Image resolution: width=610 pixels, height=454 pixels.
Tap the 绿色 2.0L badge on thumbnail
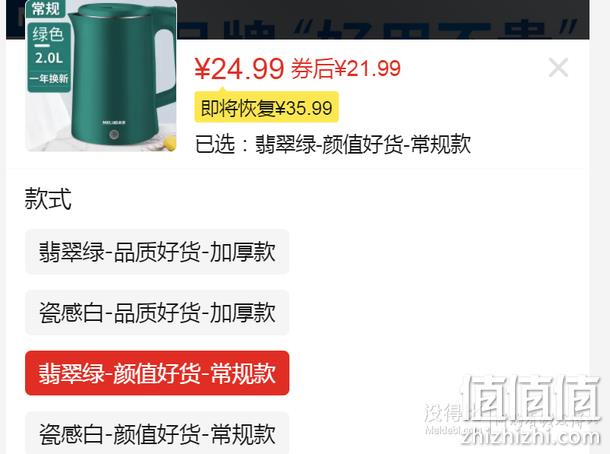coord(48,46)
